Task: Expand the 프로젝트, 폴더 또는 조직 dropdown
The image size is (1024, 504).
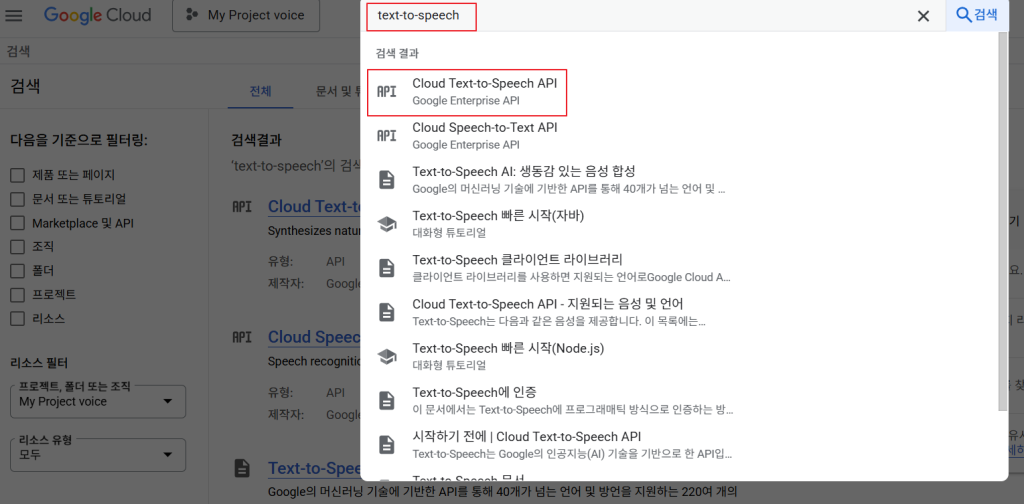Action: click(x=97, y=402)
